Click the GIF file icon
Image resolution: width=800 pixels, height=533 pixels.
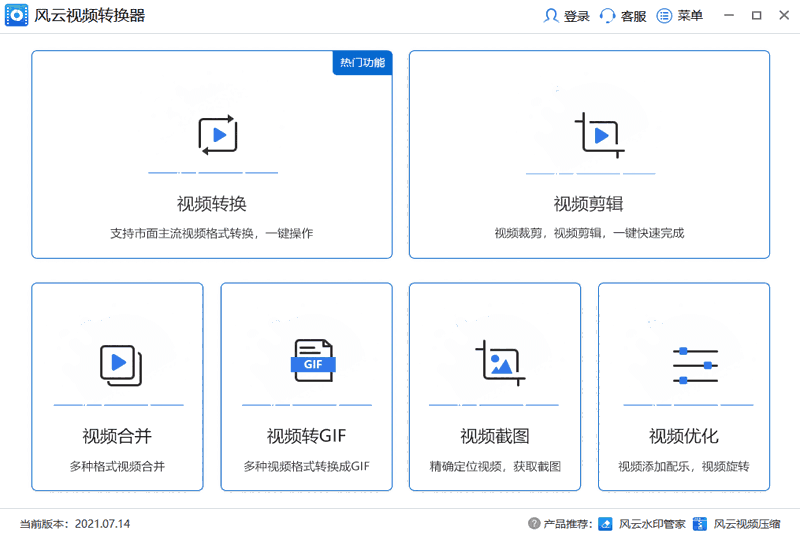click(x=313, y=361)
